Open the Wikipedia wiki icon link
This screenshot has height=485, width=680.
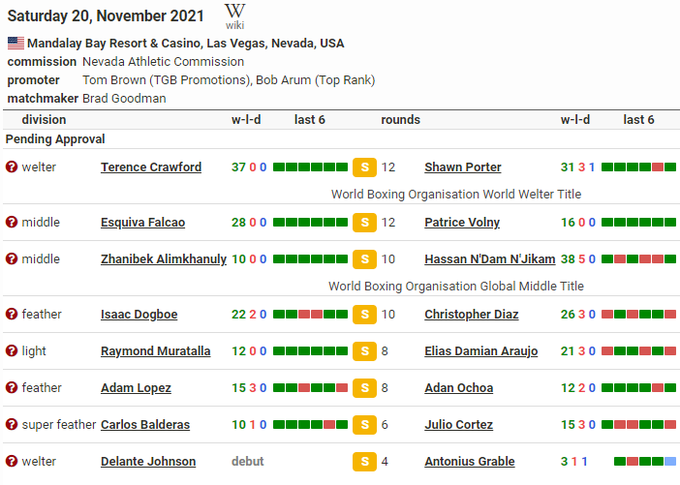coord(235,15)
